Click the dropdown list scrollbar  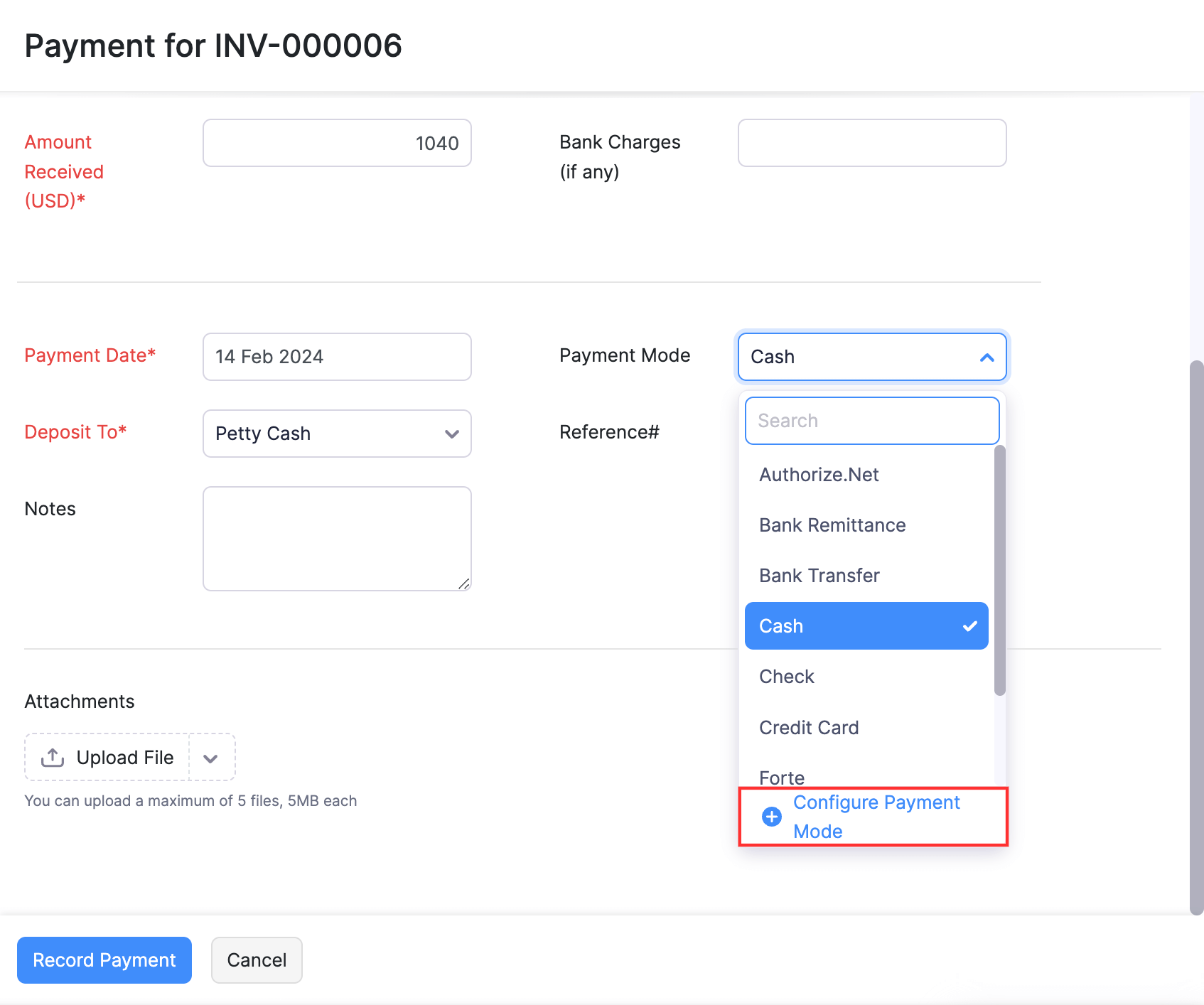[999, 569]
